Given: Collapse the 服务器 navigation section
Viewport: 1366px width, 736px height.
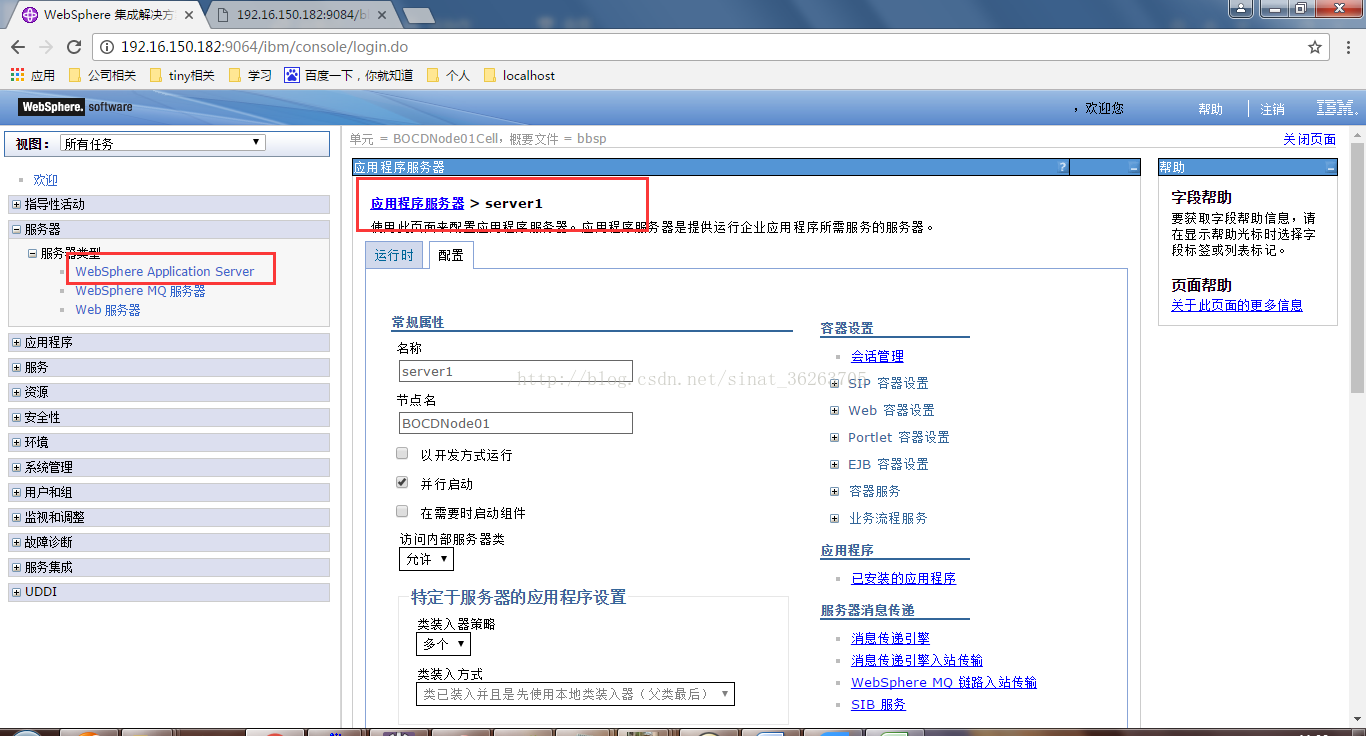Looking at the screenshot, I should click(16, 229).
